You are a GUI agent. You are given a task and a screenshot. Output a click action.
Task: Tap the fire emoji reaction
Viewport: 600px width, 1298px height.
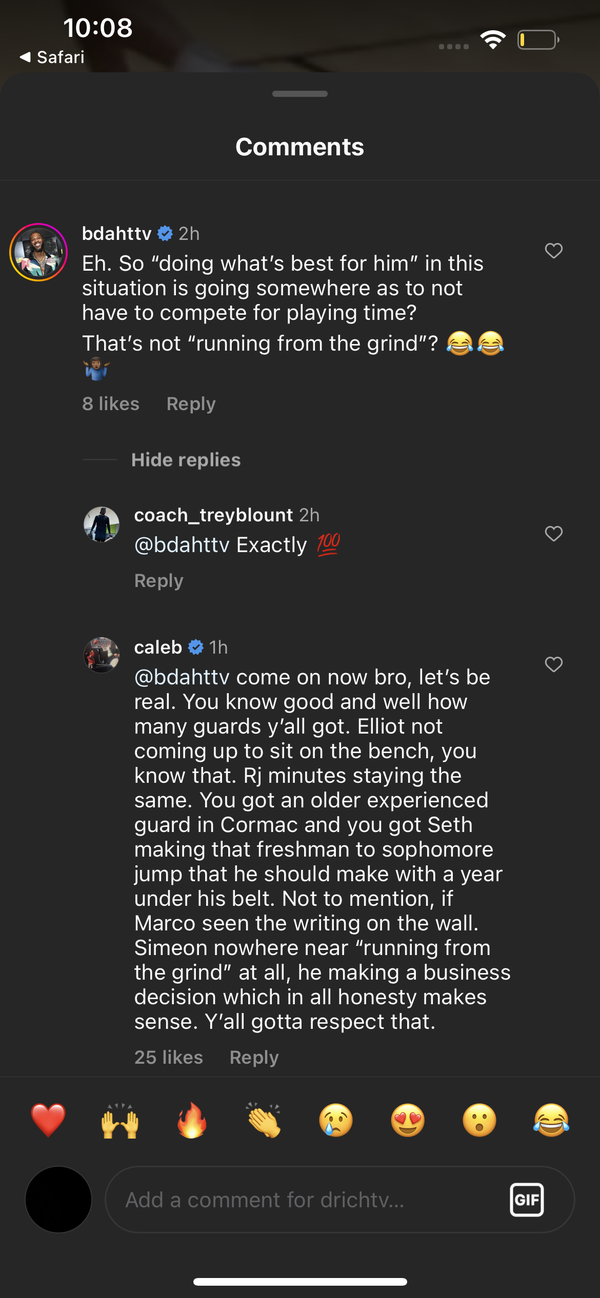click(x=191, y=1120)
